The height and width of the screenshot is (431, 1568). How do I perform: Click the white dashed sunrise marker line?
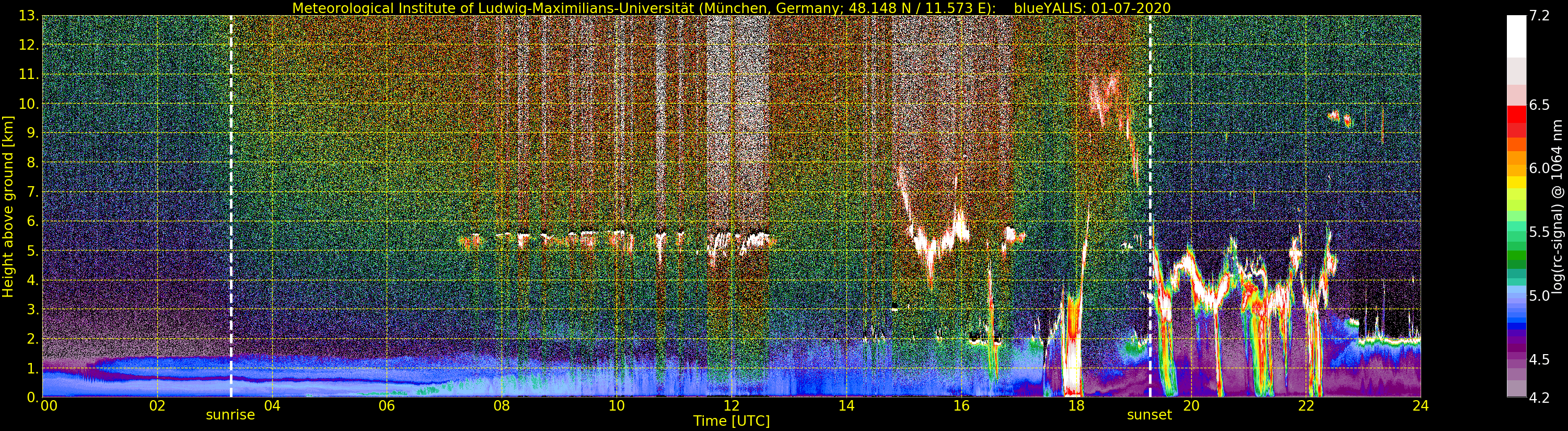click(231, 206)
